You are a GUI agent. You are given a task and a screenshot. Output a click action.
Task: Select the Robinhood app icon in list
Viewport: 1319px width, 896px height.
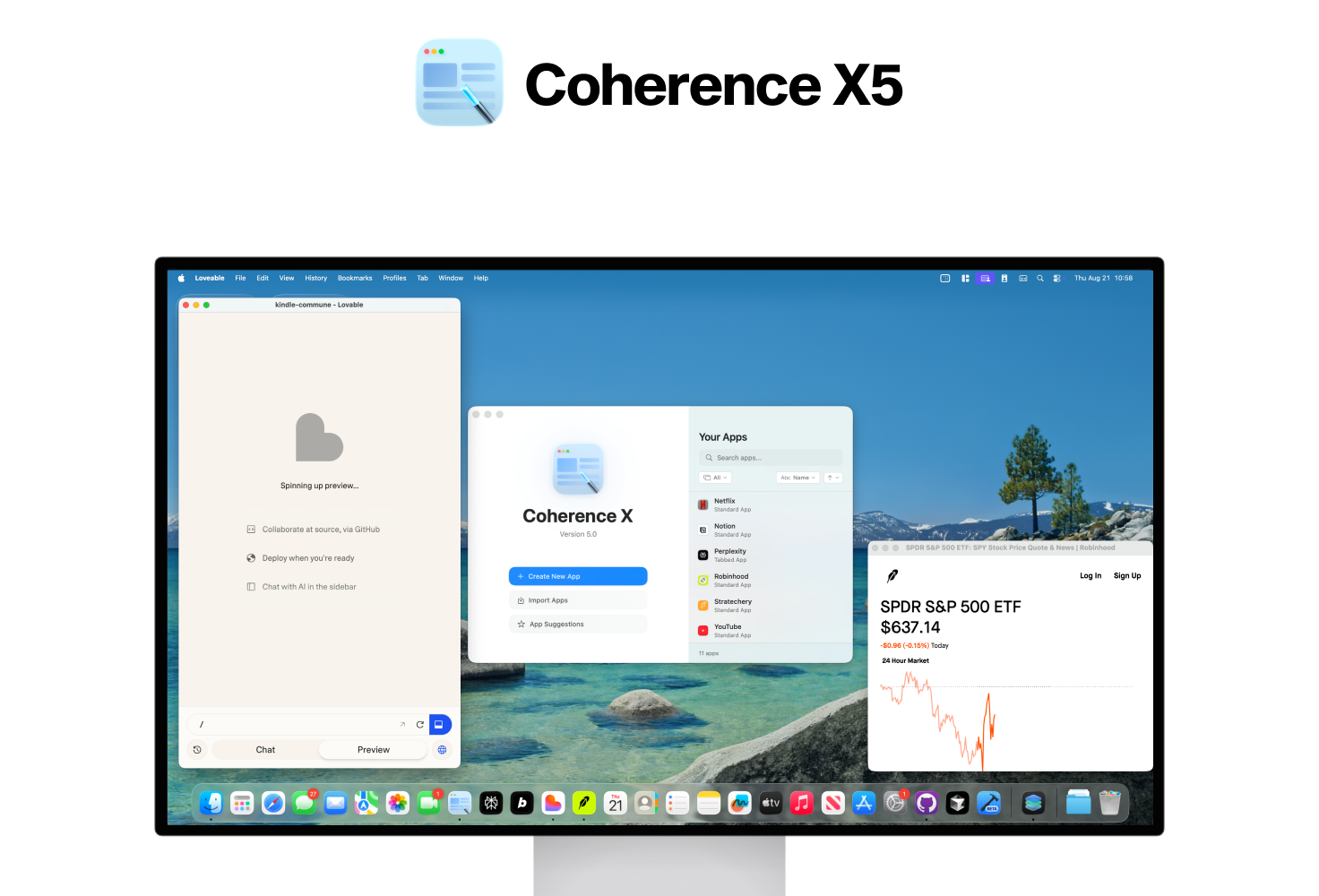[x=703, y=581]
